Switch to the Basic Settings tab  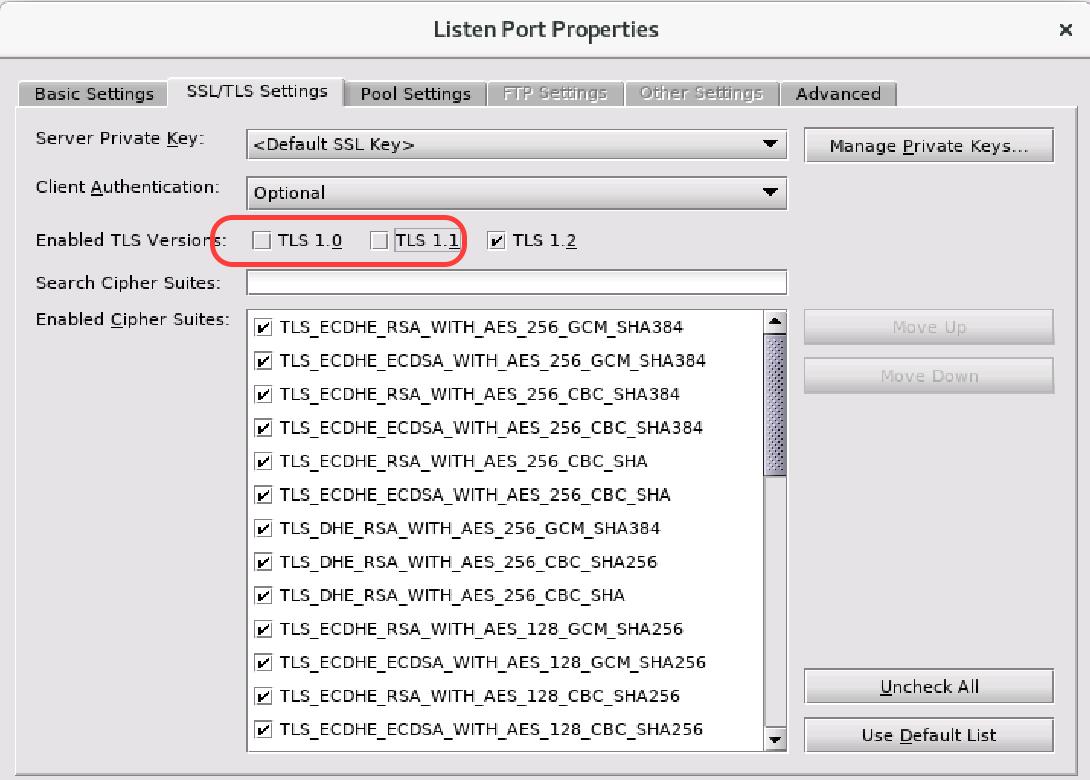[x=92, y=93]
